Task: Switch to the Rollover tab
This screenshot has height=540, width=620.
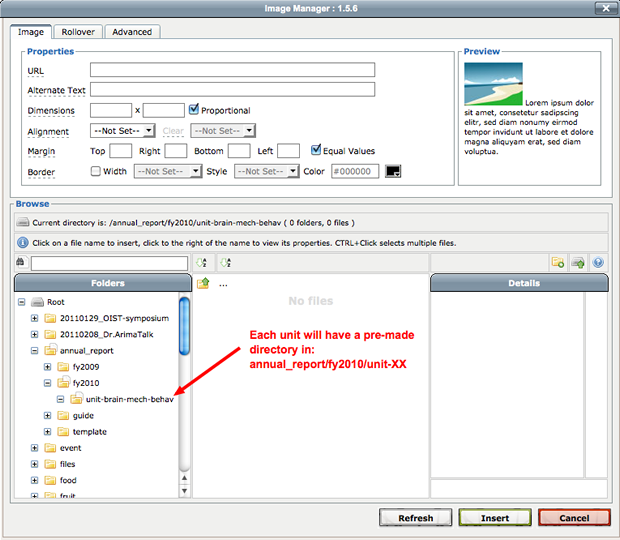Action: [78, 32]
